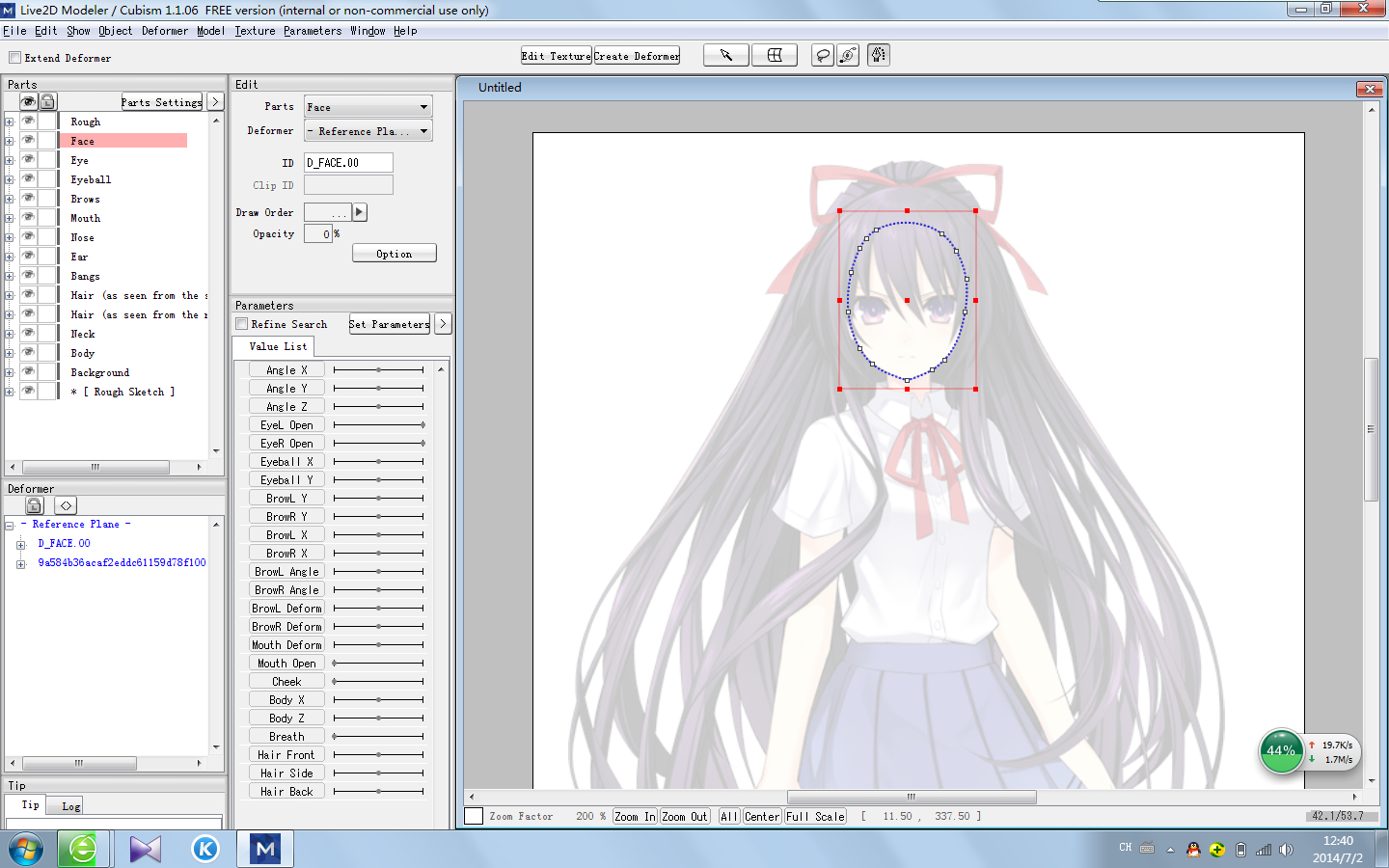Expand the Neck part tree node
Screen dimensions: 1389x868
pyautogui.click(x=10, y=334)
